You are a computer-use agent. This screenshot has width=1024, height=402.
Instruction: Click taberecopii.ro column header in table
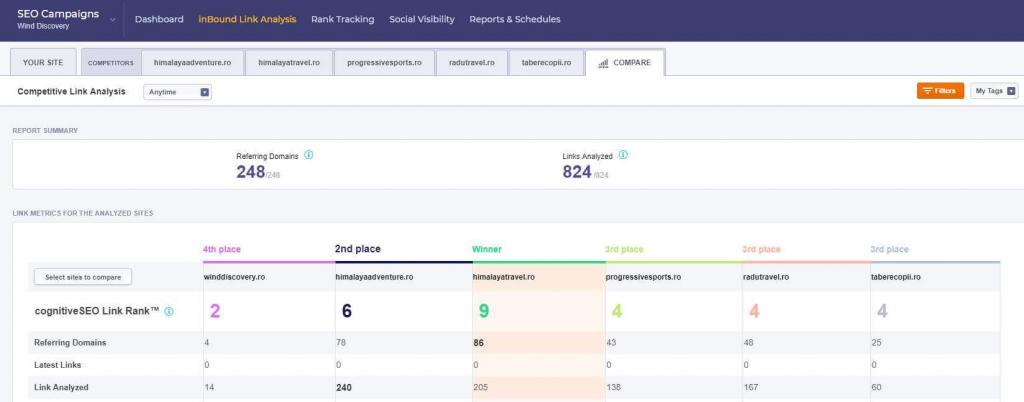[x=896, y=277]
